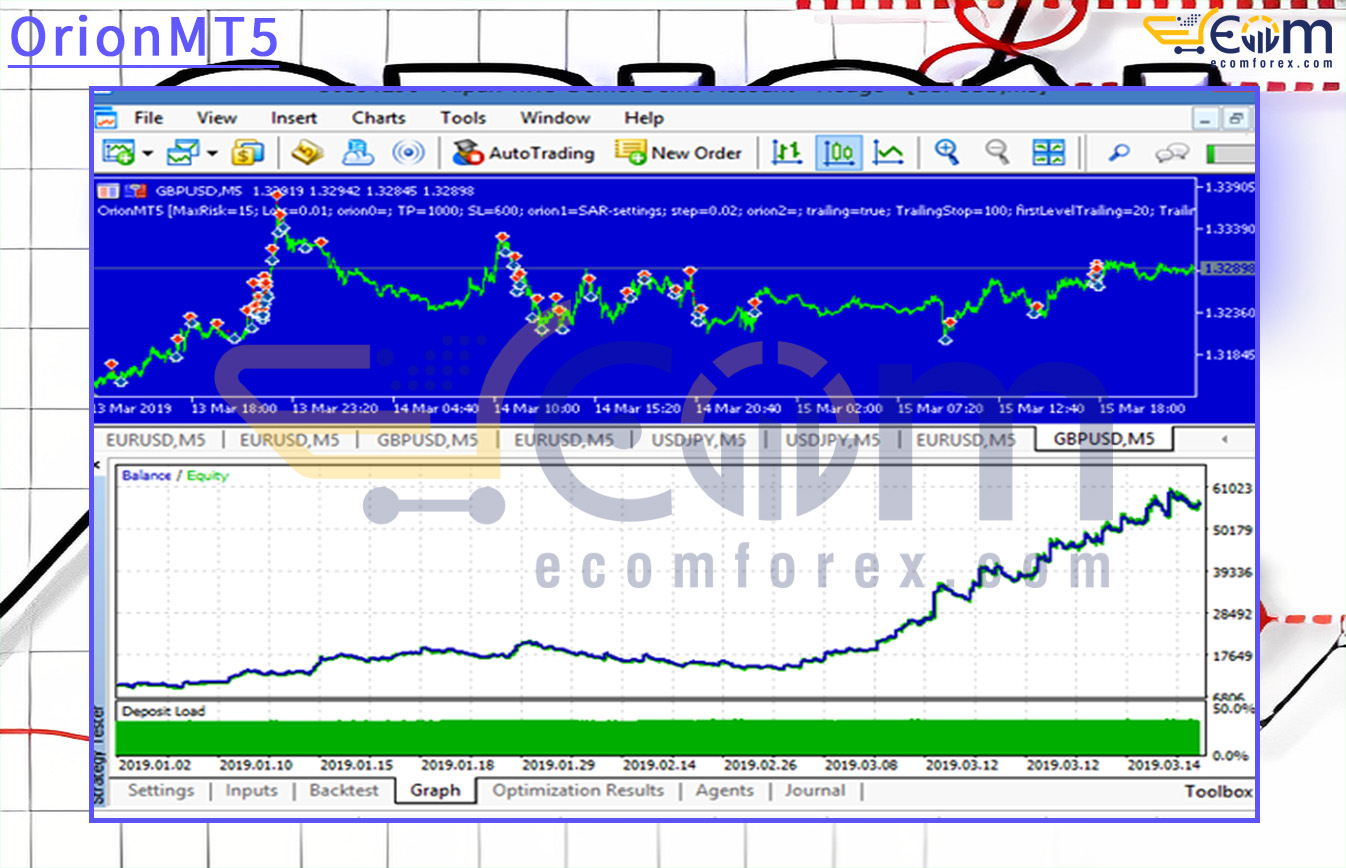Open the Charts menu

pos(379,118)
